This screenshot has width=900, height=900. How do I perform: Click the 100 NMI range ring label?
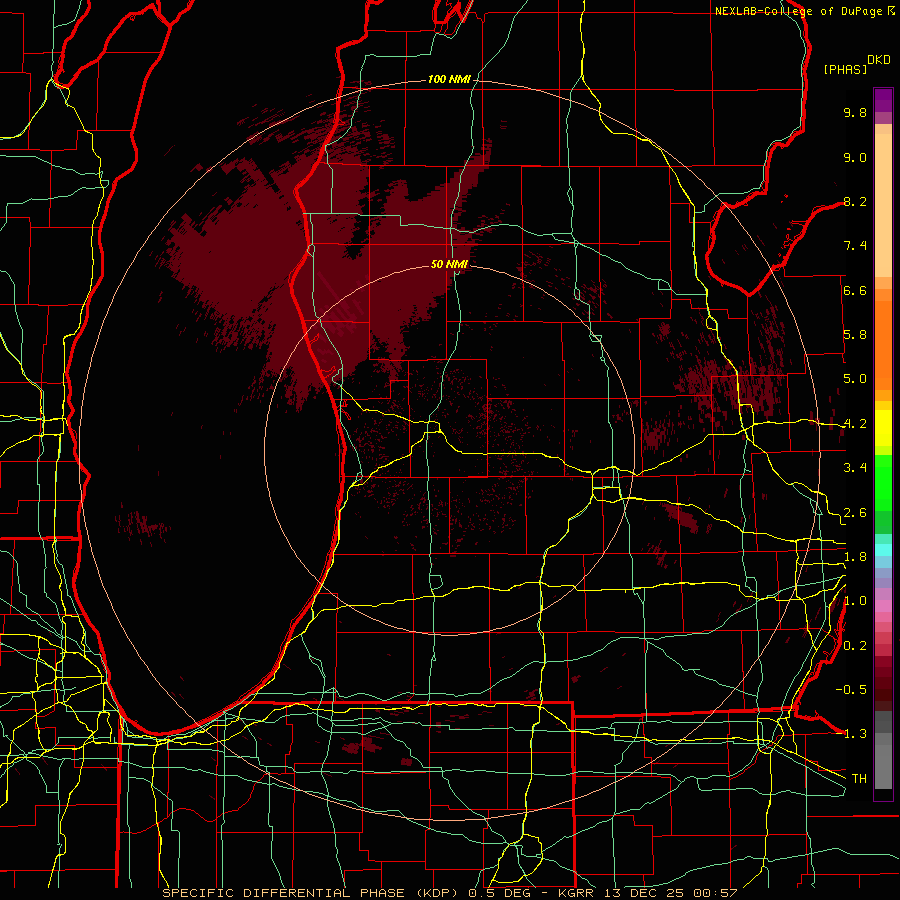(449, 79)
